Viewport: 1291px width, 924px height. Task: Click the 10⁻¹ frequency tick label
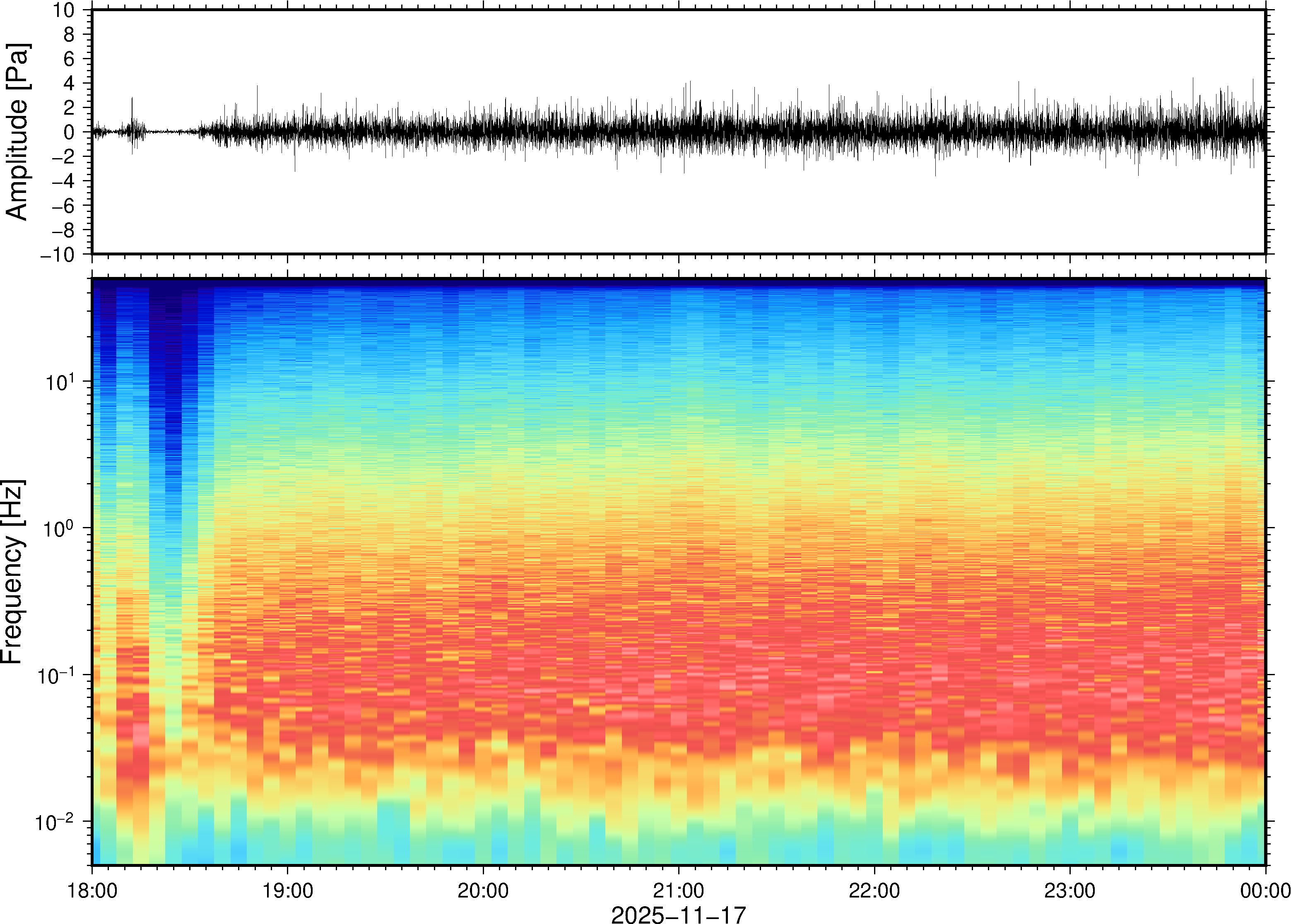pyautogui.click(x=56, y=676)
